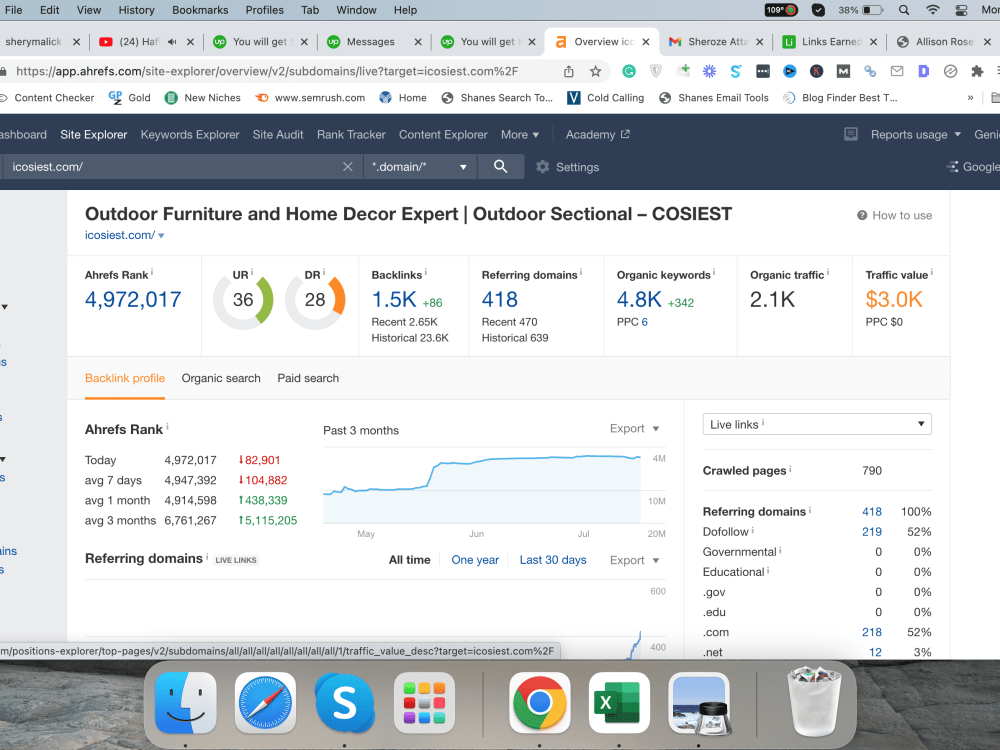The height and width of the screenshot is (750, 1000).
Task: Open Content Explorer in navigation
Action: (x=443, y=135)
